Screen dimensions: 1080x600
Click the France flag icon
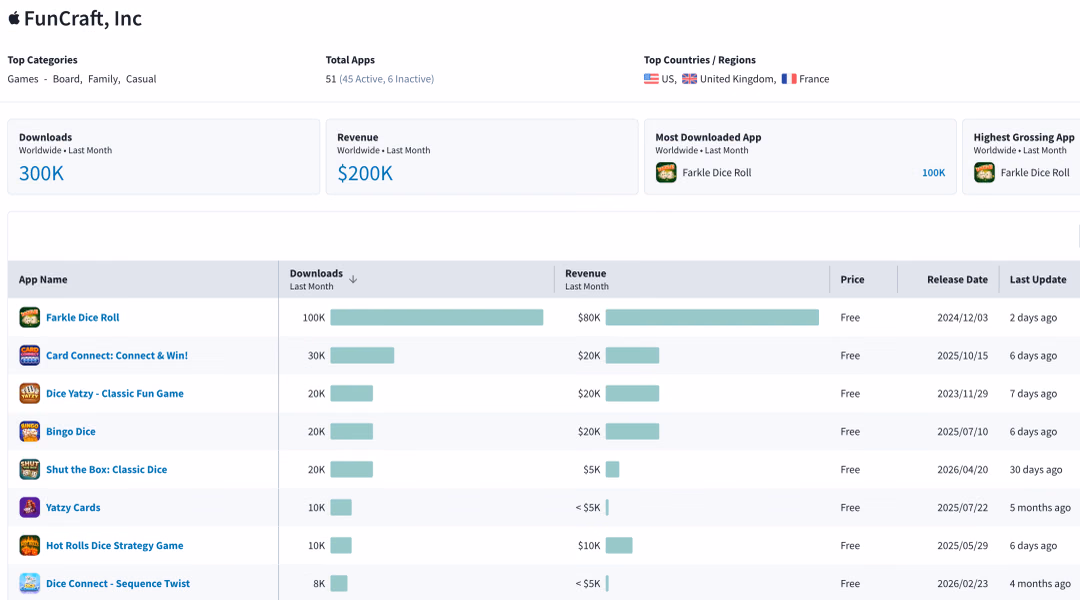789,79
